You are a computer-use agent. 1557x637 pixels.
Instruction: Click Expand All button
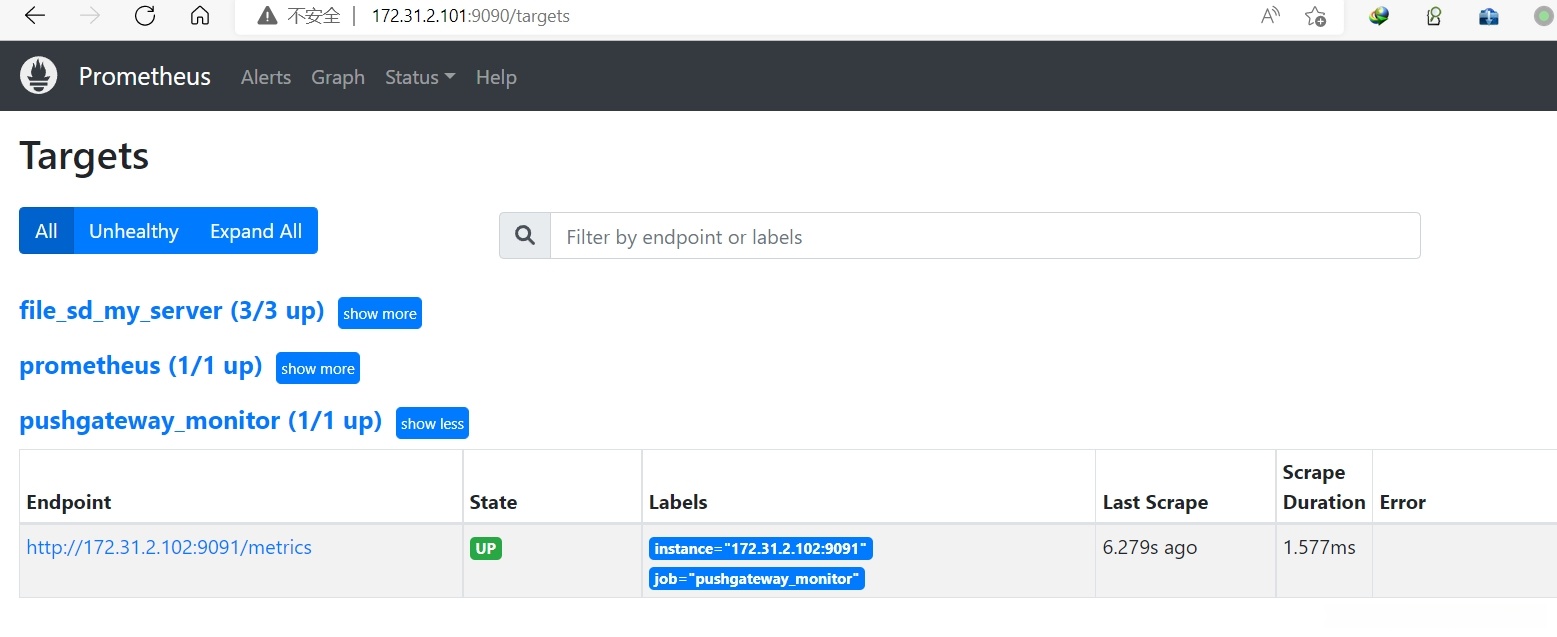[x=256, y=231]
